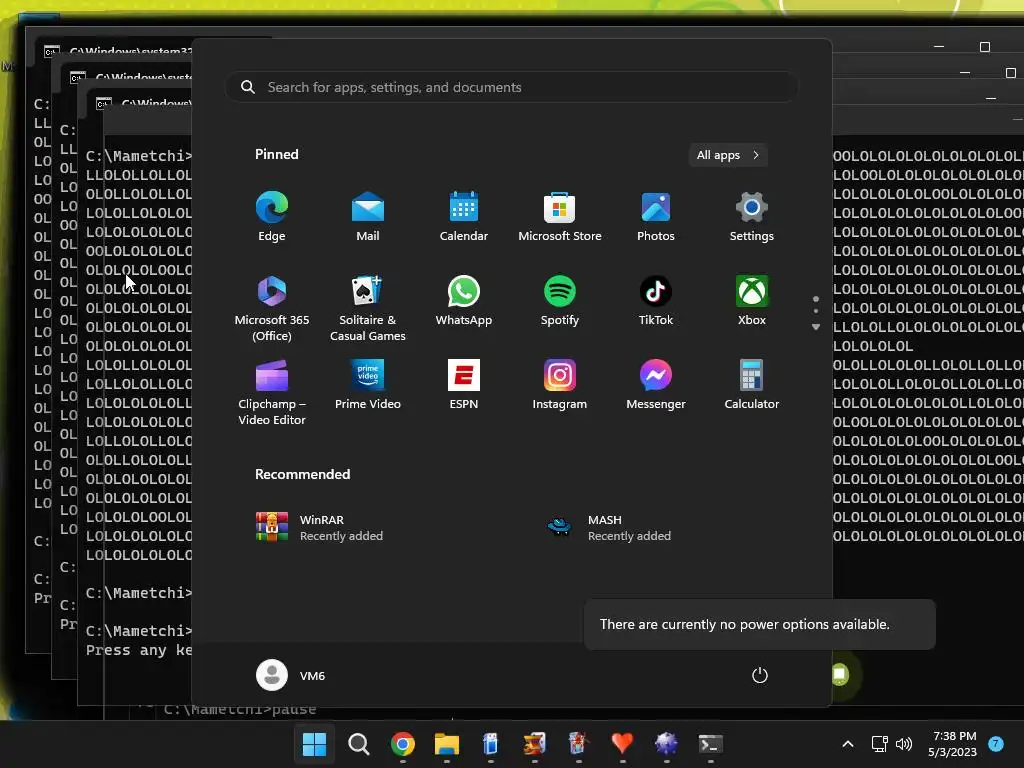Open the clock showing 7:38 PM
The width and height of the screenshot is (1024, 768).
pos(953,744)
